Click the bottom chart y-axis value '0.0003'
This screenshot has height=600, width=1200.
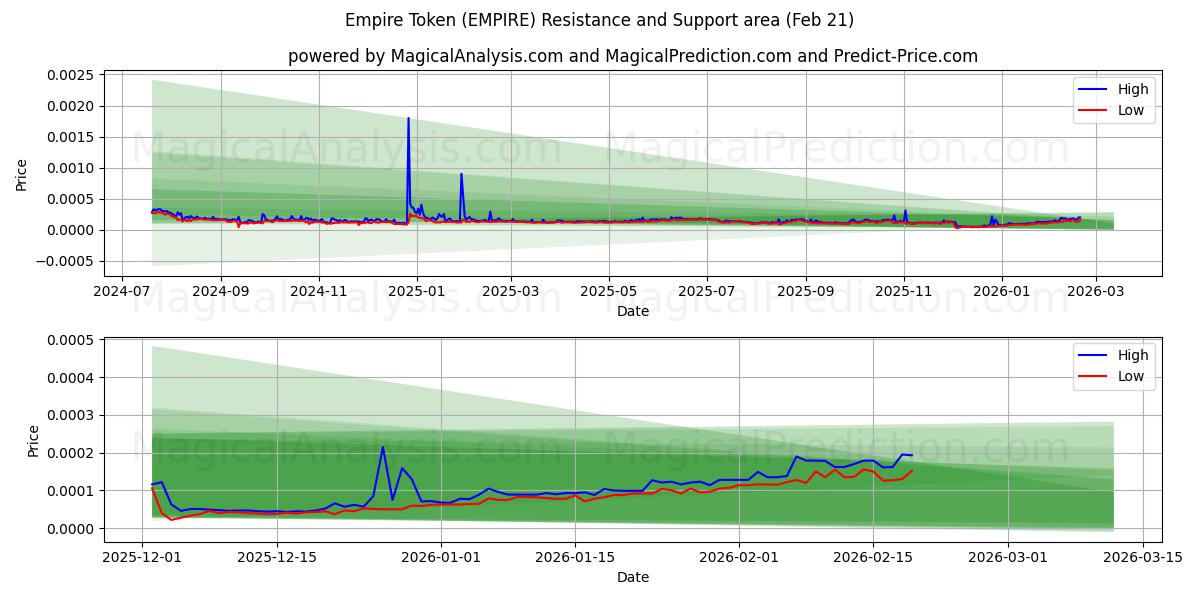[x=70, y=416]
